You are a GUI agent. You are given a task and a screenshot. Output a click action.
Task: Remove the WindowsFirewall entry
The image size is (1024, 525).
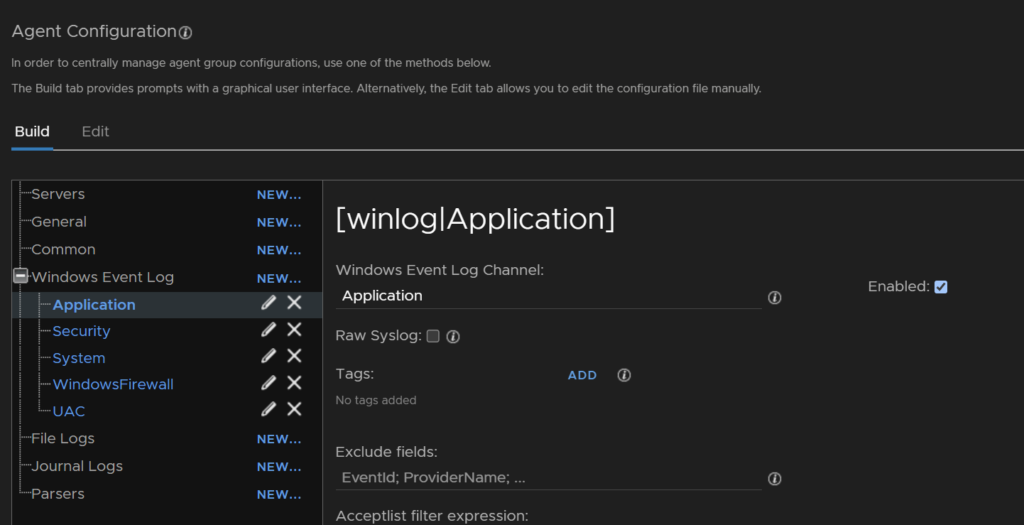[295, 383]
